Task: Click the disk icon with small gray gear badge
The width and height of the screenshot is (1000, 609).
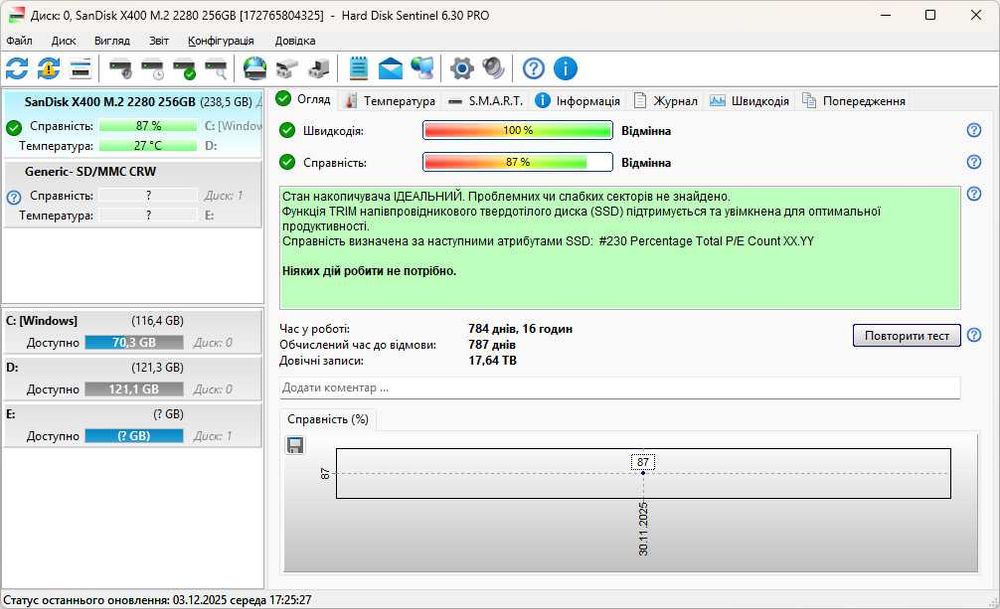Action: (x=120, y=68)
